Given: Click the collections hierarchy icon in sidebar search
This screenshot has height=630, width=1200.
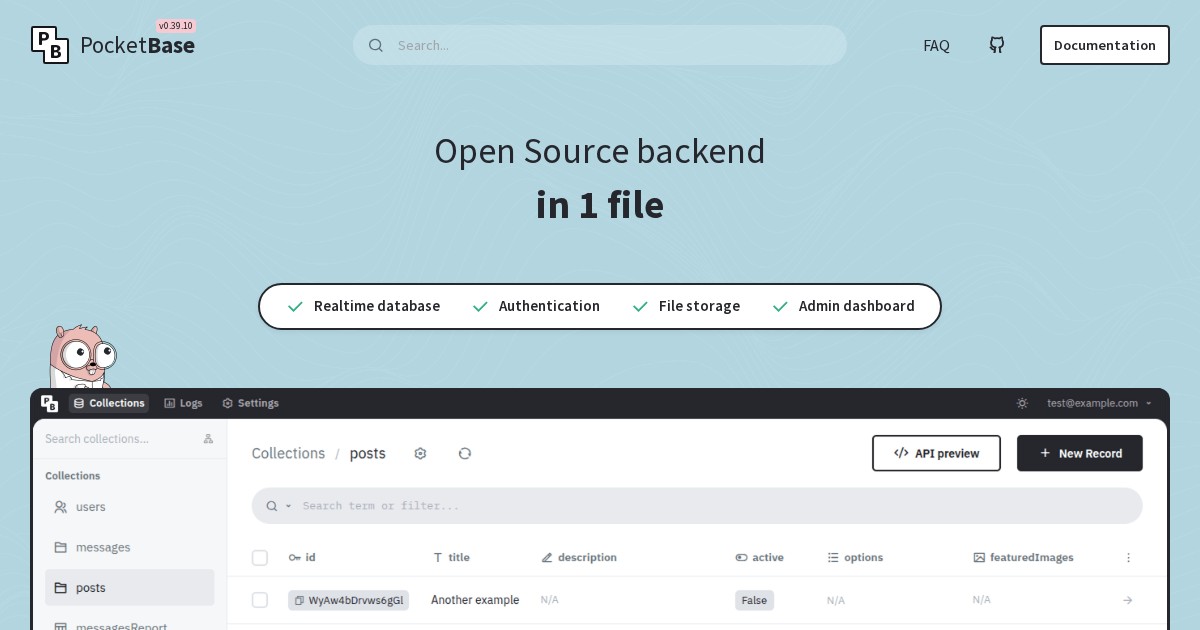Looking at the screenshot, I should 208,439.
